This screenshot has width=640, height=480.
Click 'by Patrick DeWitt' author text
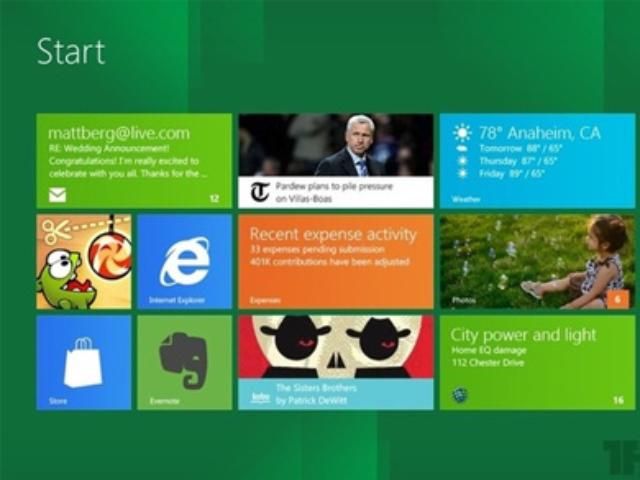[x=311, y=401]
